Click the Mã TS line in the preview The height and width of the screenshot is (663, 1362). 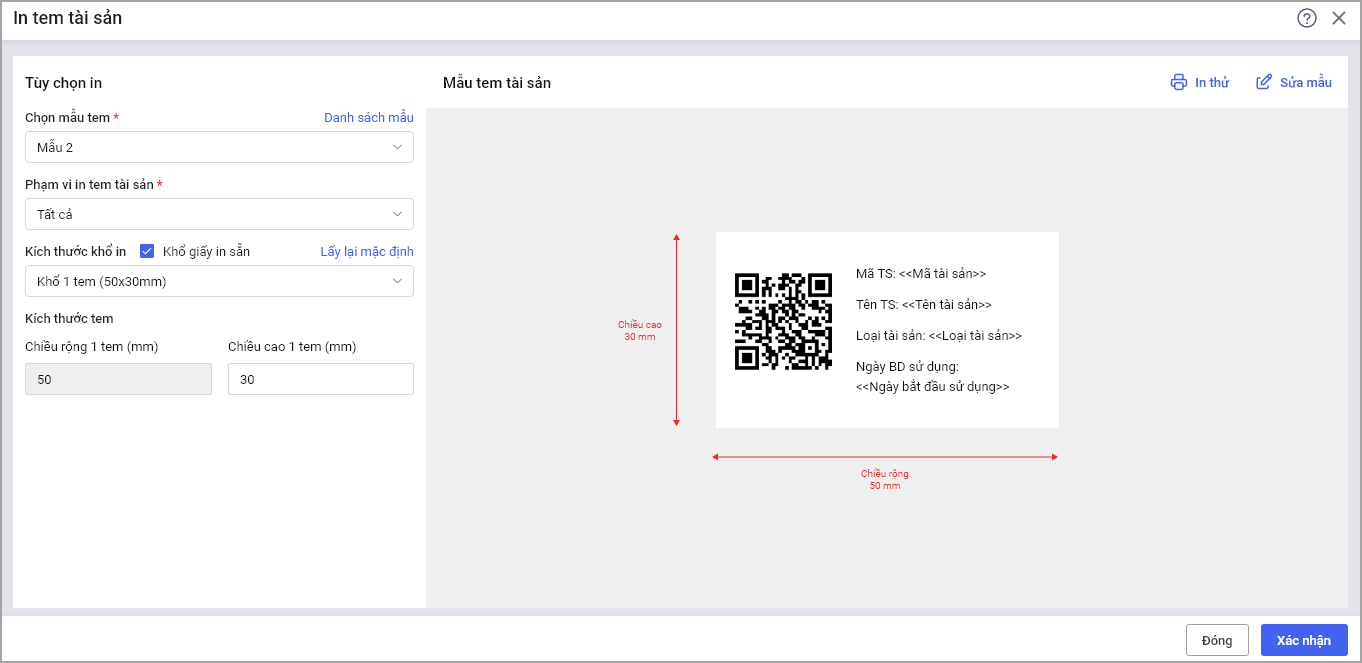coord(921,273)
